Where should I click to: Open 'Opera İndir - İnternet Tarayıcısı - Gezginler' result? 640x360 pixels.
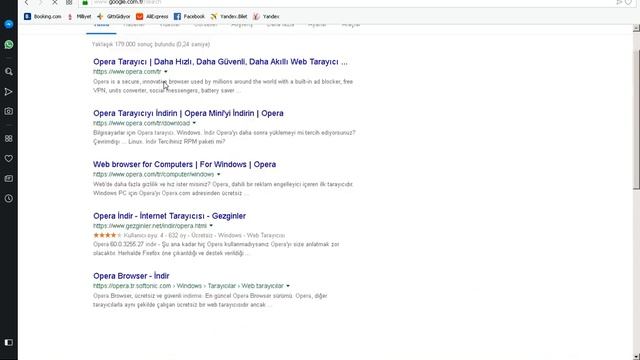pos(169,216)
